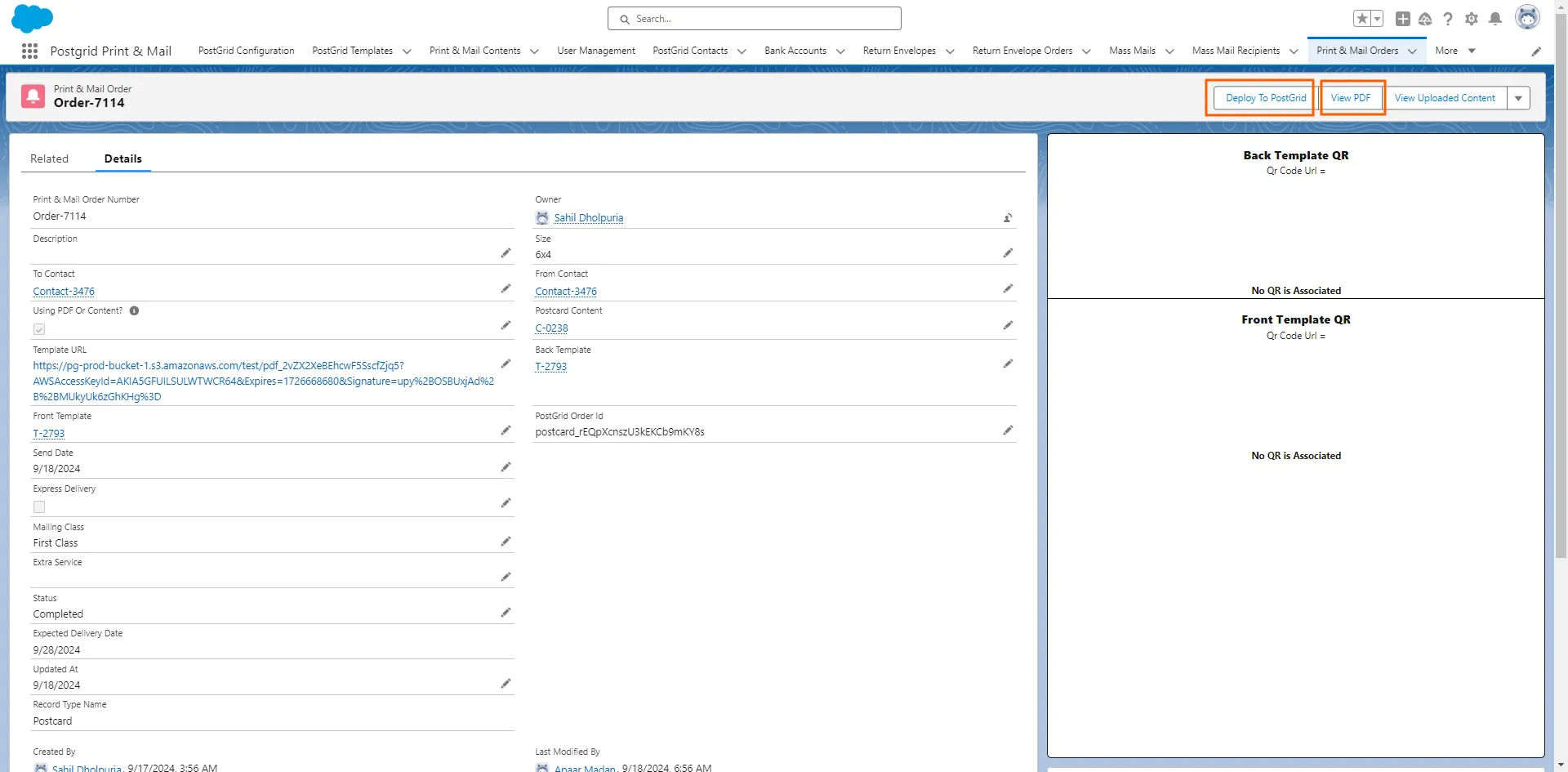Toggle the Express Delivery checkbox
1568x772 pixels.
click(39, 507)
